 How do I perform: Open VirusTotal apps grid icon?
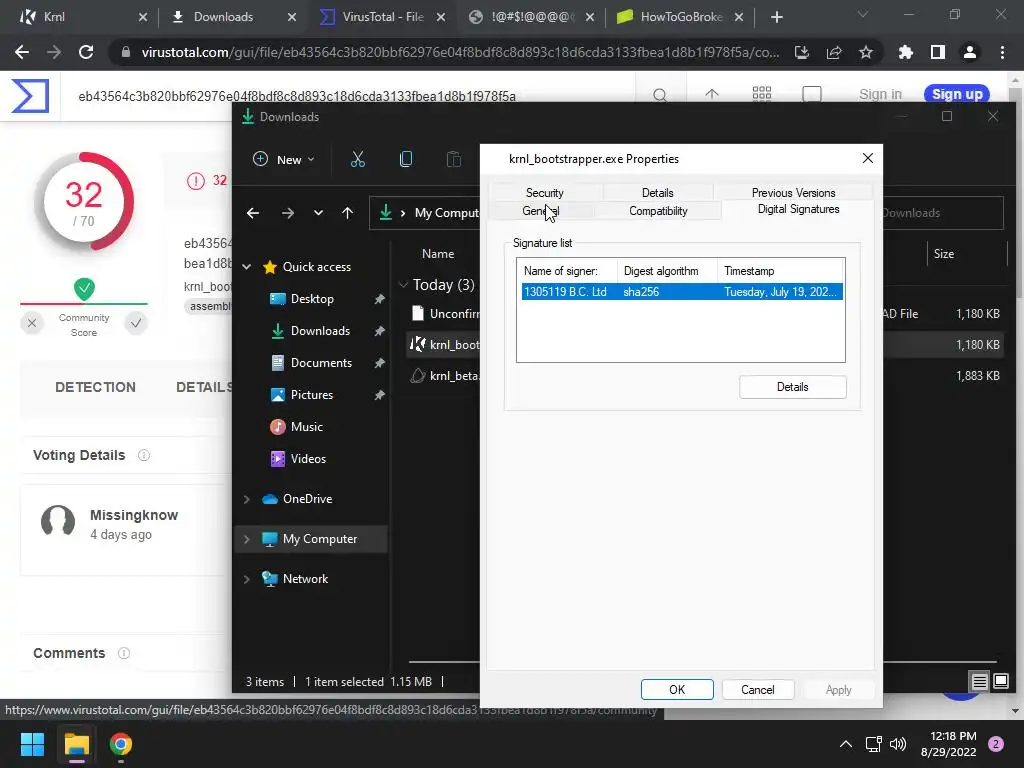pyautogui.click(x=761, y=95)
